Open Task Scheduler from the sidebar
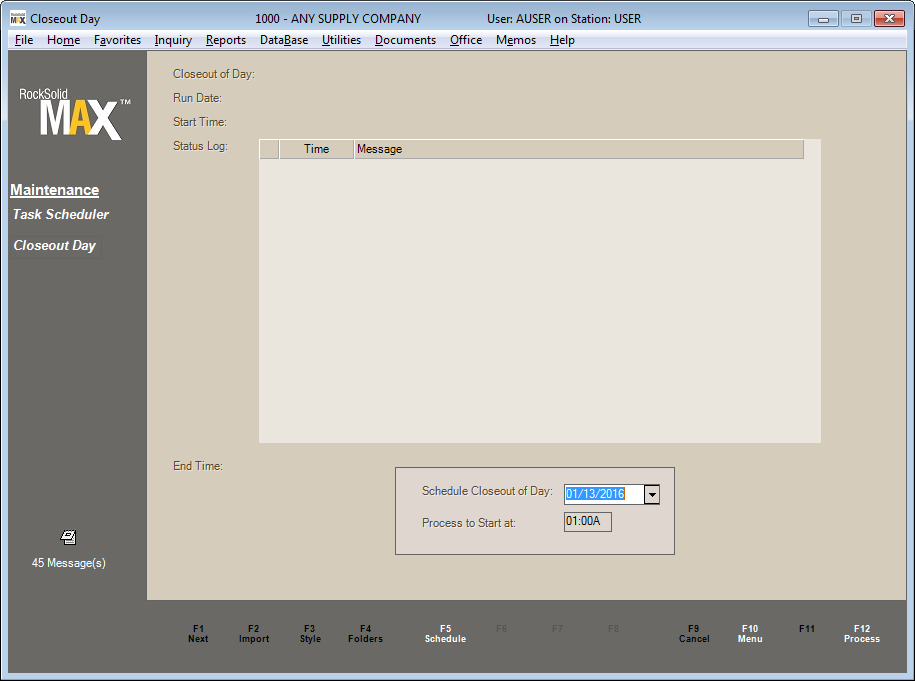This screenshot has width=915, height=681. pyautogui.click(x=61, y=214)
